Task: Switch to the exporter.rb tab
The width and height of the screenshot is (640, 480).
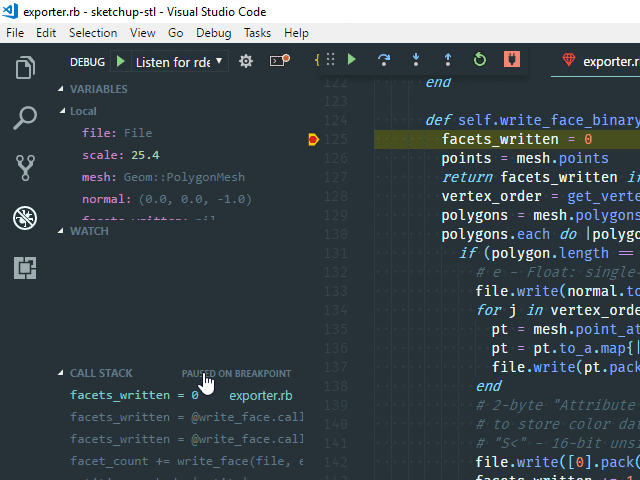Action: coord(596,60)
